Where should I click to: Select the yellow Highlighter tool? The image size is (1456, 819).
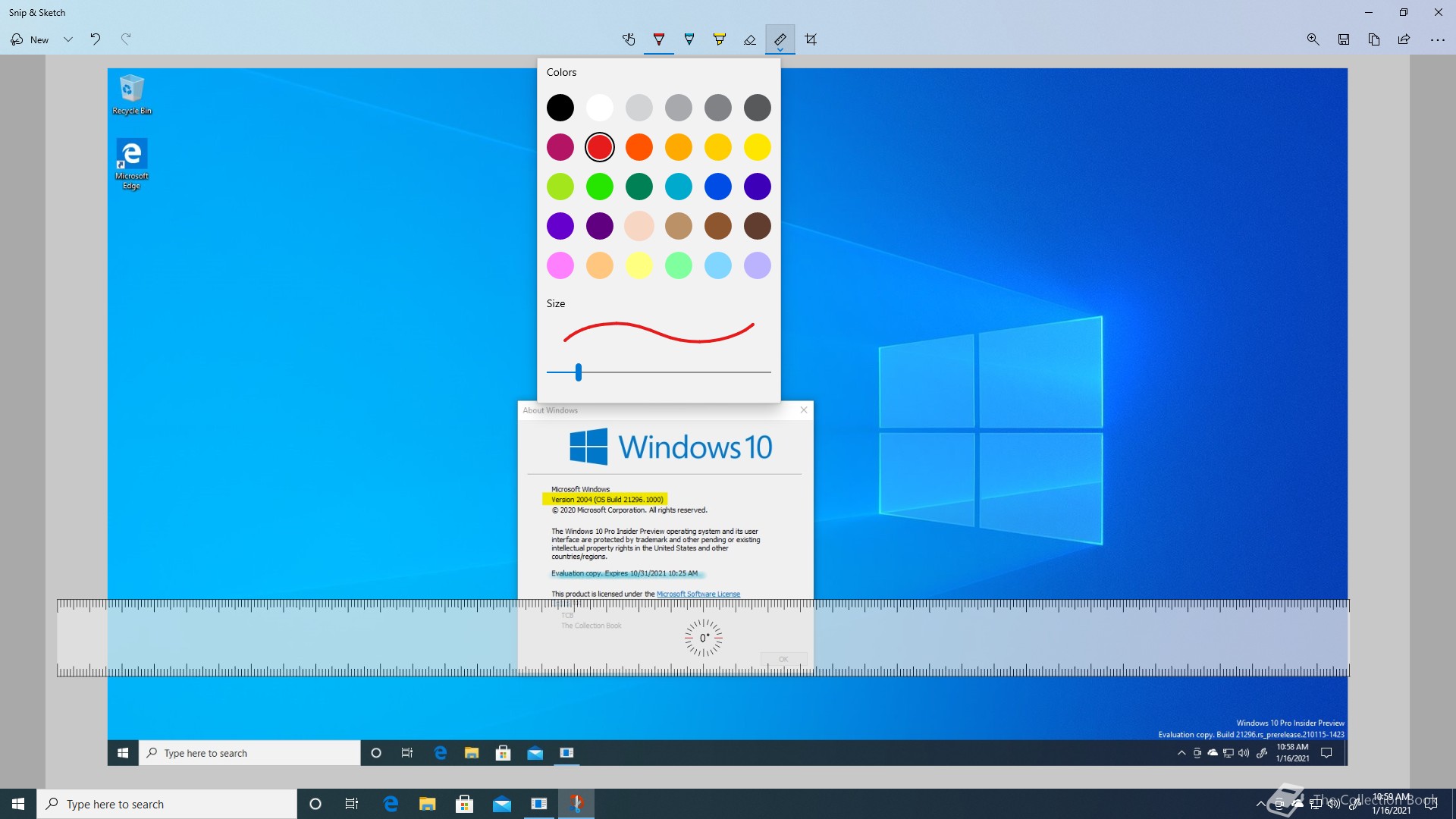(x=720, y=39)
